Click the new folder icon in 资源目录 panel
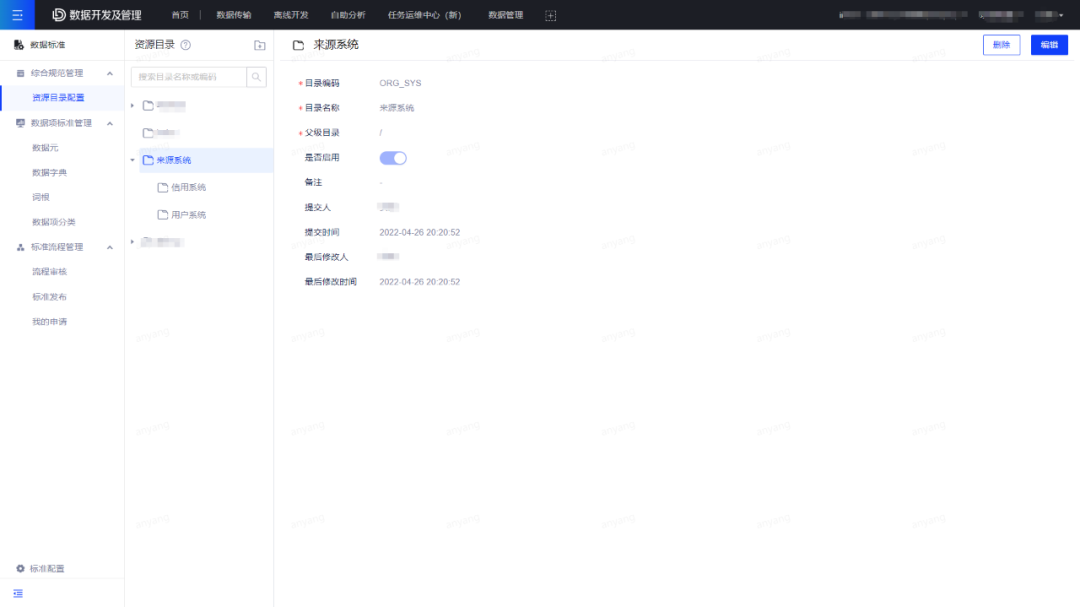 [258, 45]
